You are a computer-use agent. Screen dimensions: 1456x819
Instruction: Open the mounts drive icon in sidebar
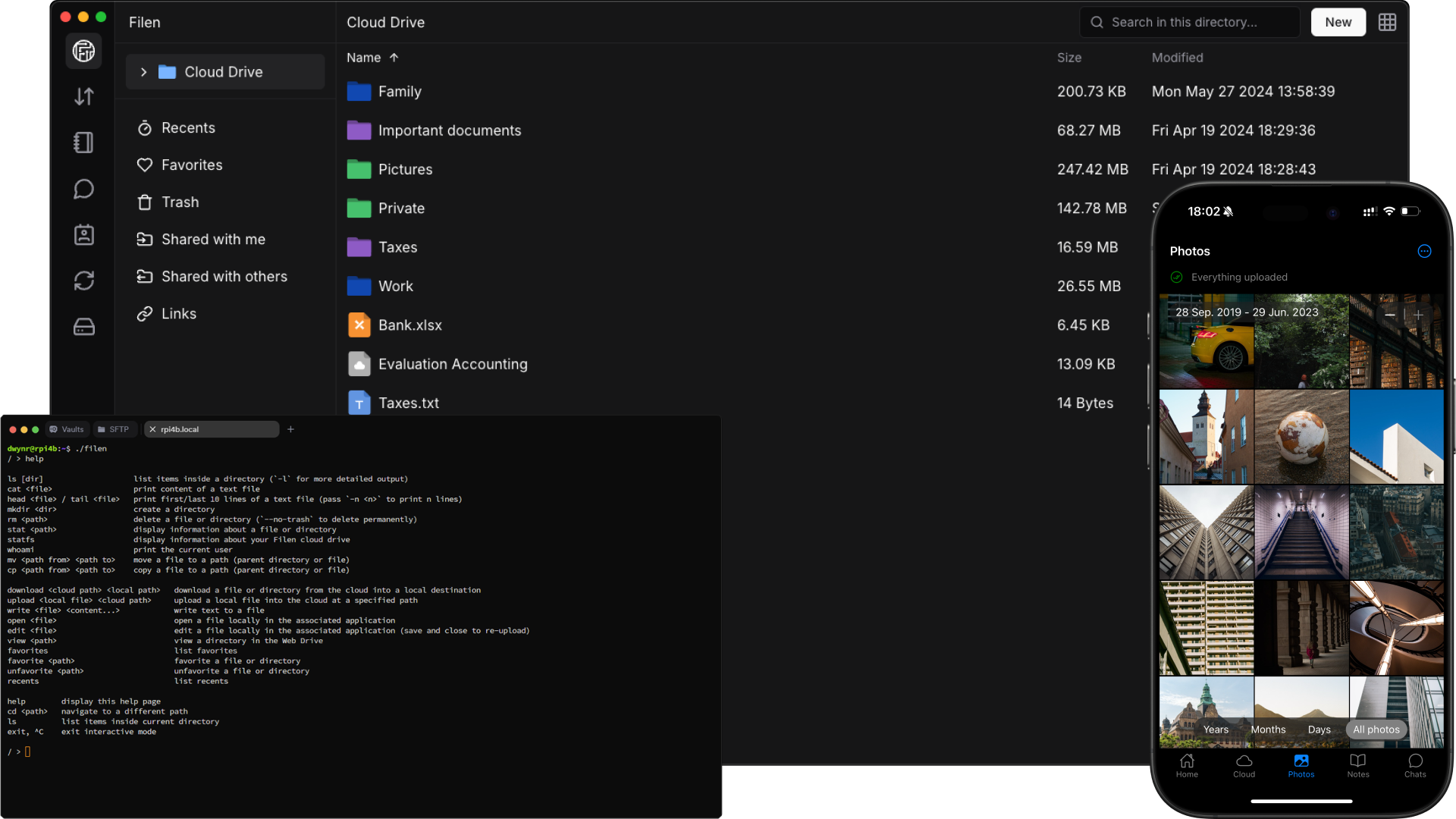click(x=83, y=327)
